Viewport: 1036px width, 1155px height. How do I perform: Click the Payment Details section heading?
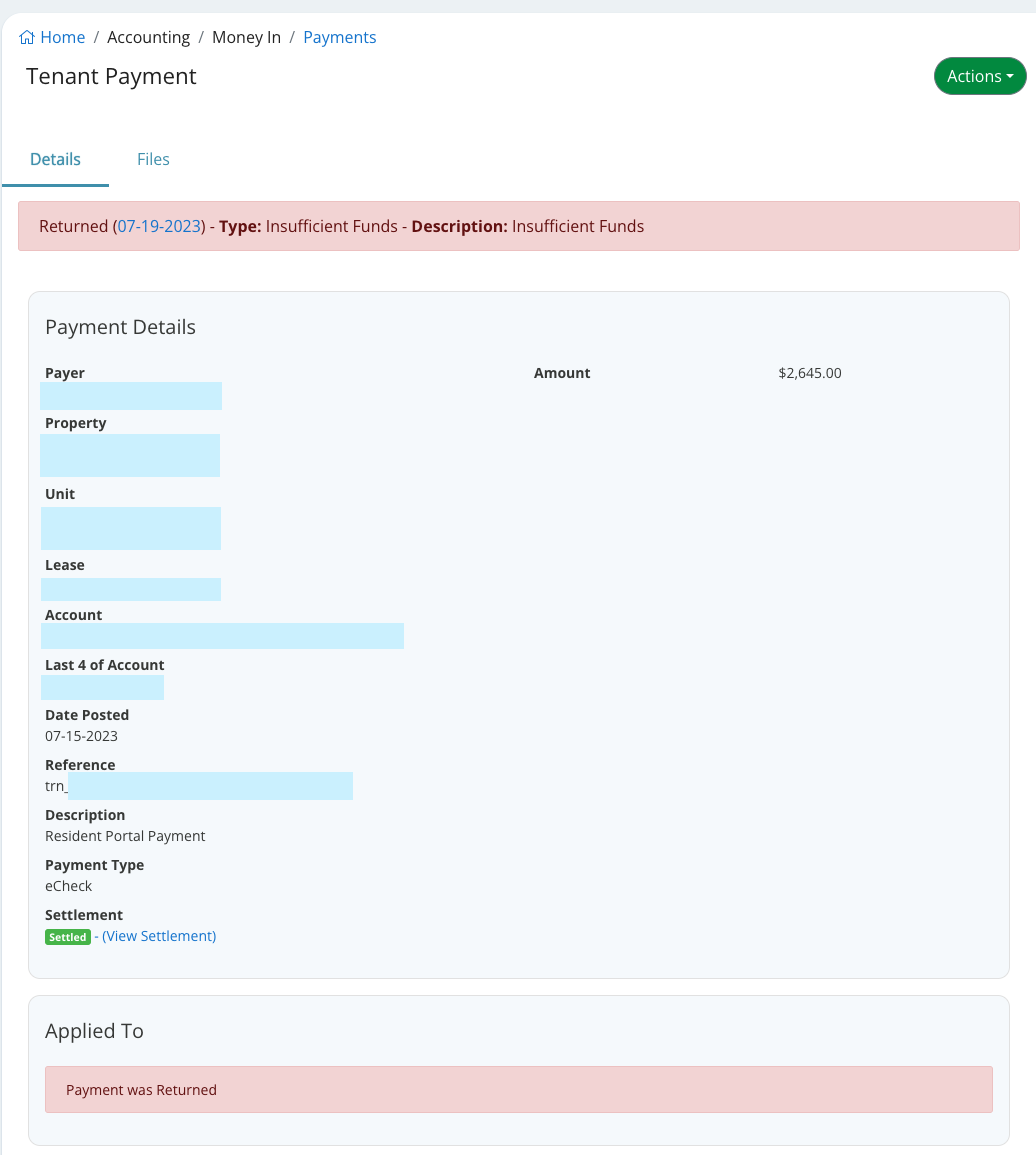[x=120, y=328]
